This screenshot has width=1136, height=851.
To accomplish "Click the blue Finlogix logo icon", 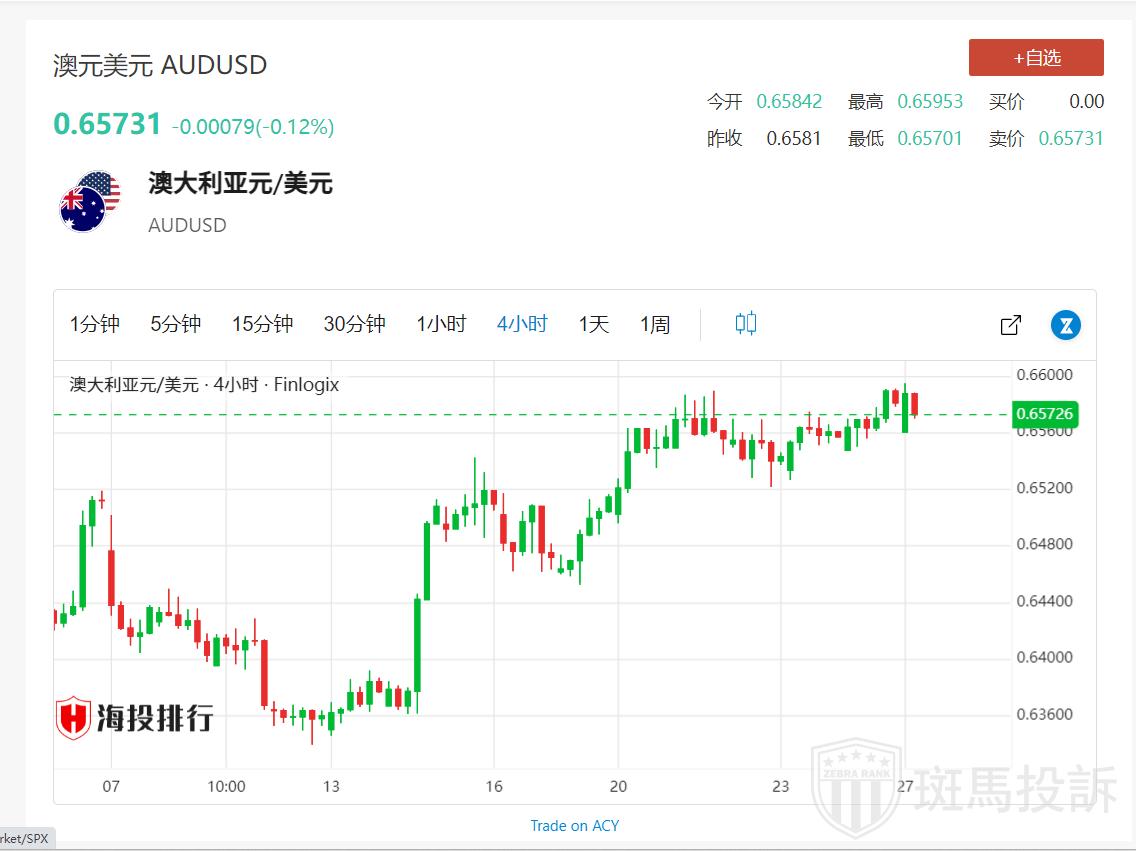I will 1066,325.
